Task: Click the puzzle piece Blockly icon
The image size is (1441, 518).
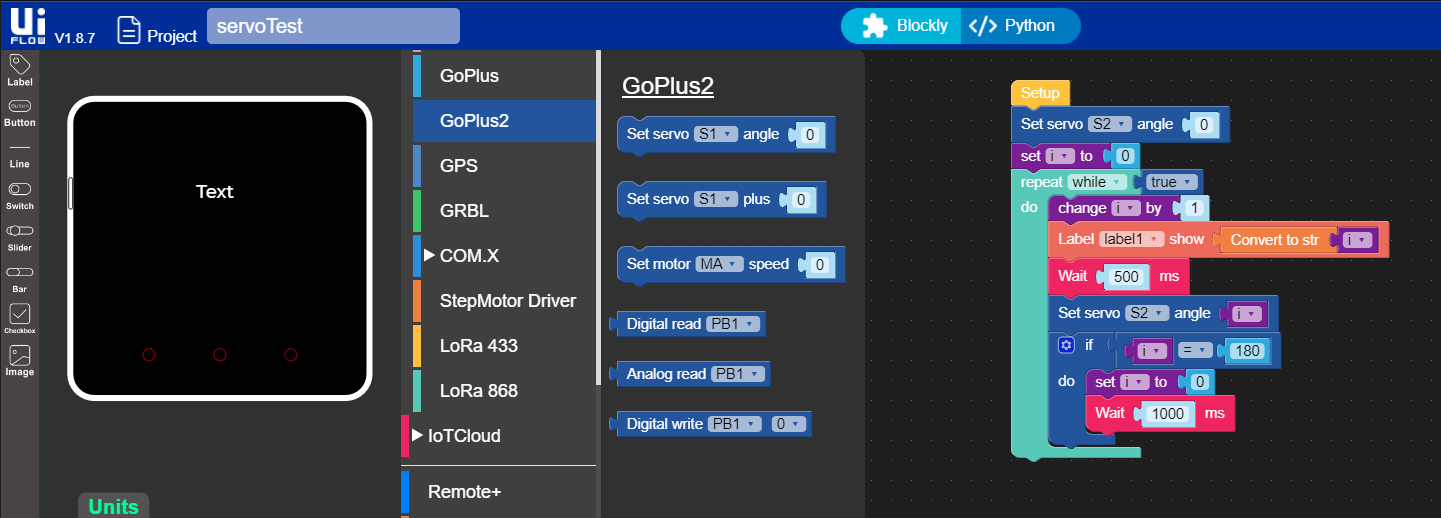Action: click(874, 26)
